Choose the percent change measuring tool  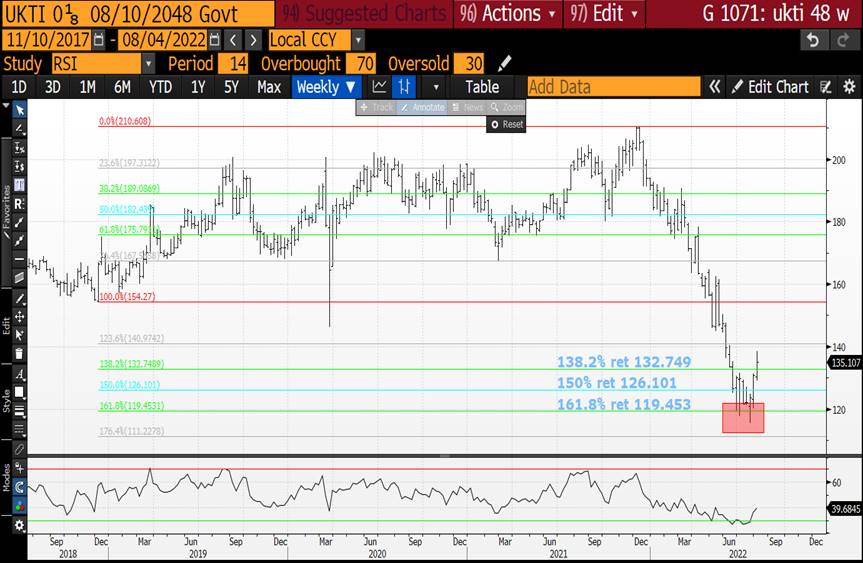point(19,147)
